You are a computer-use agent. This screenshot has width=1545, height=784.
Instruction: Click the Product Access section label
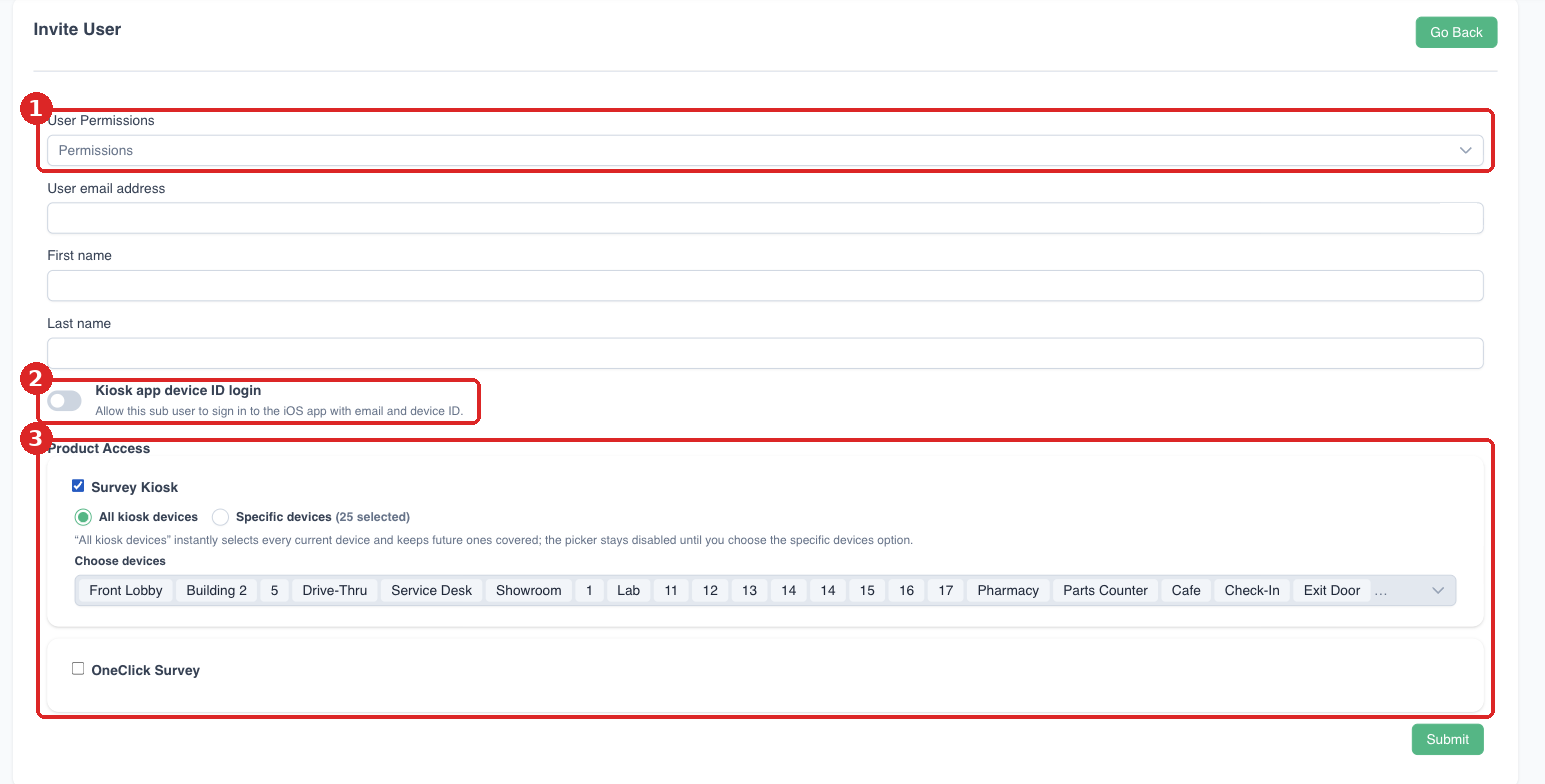coord(99,448)
